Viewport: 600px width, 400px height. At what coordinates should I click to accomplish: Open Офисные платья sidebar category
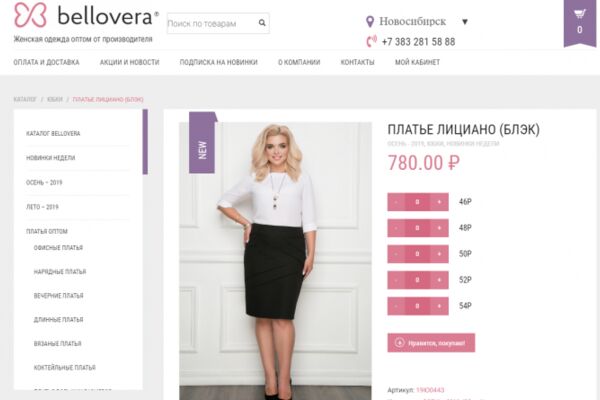[58, 248]
